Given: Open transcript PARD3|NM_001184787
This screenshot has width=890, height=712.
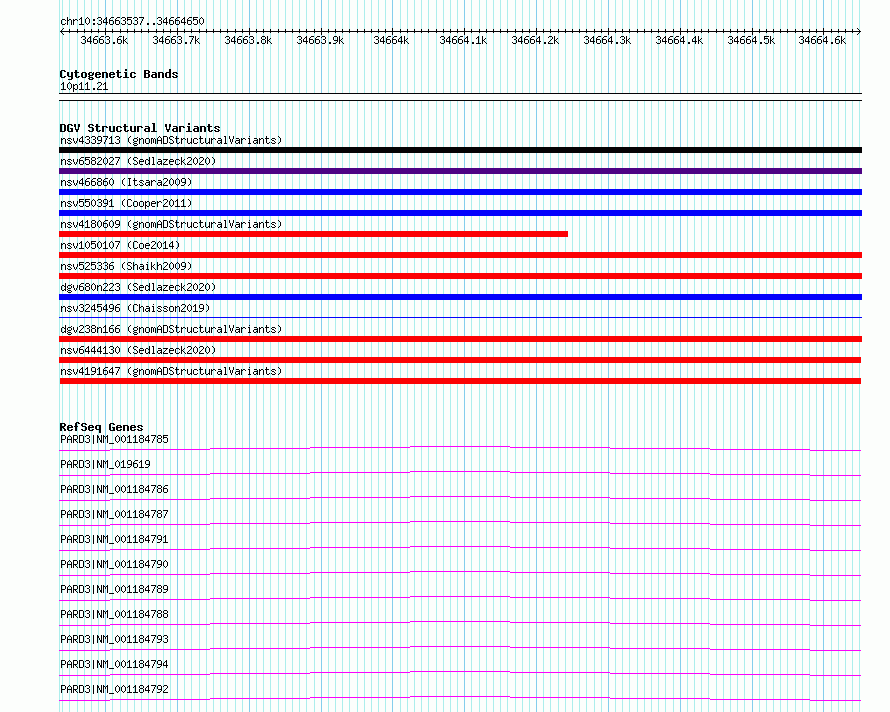Looking at the screenshot, I should pyautogui.click(x=114, y=514).
